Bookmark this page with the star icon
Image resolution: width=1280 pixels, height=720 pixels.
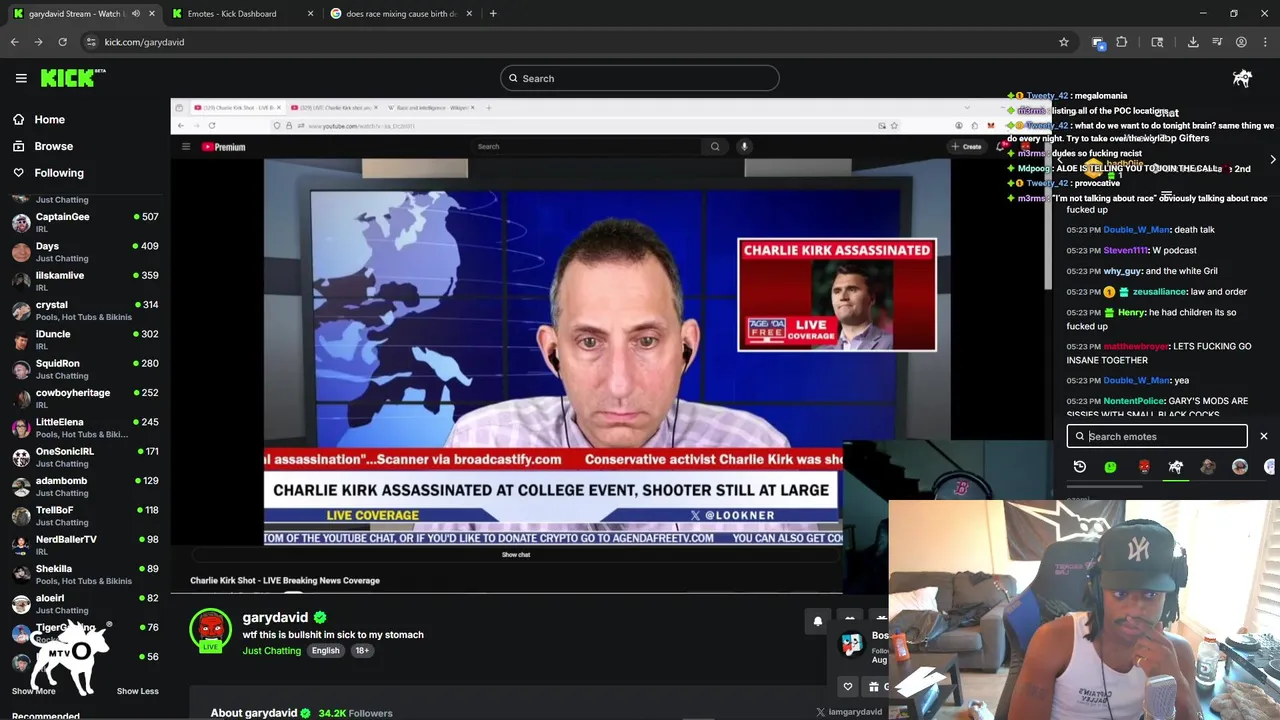pos(1064,42)
